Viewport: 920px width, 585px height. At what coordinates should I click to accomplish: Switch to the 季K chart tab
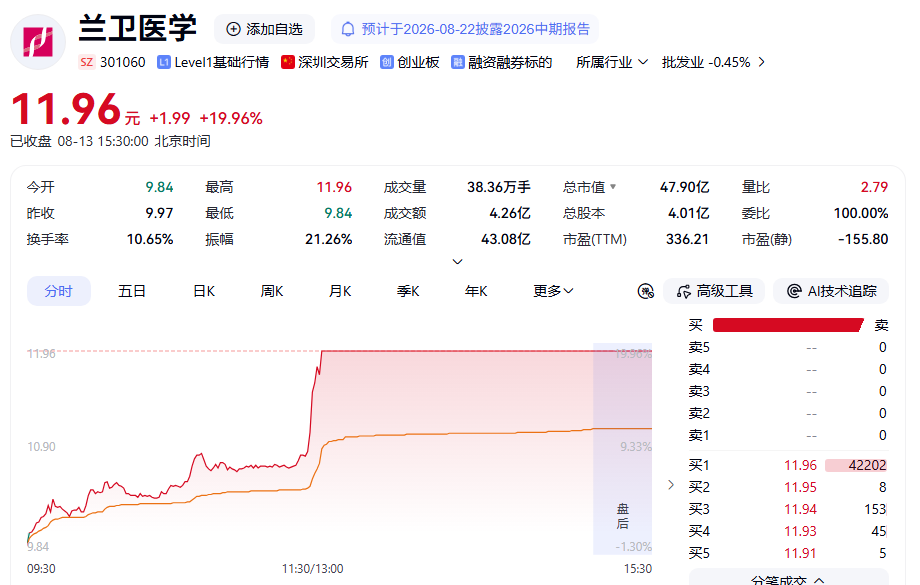point(408,291)
